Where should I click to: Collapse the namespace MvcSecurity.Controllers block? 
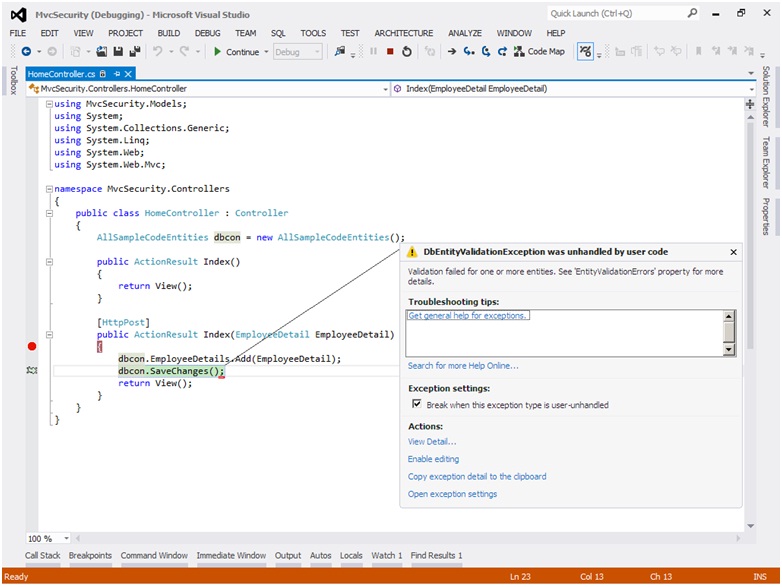pyautogui.click(x=49, y=189)
